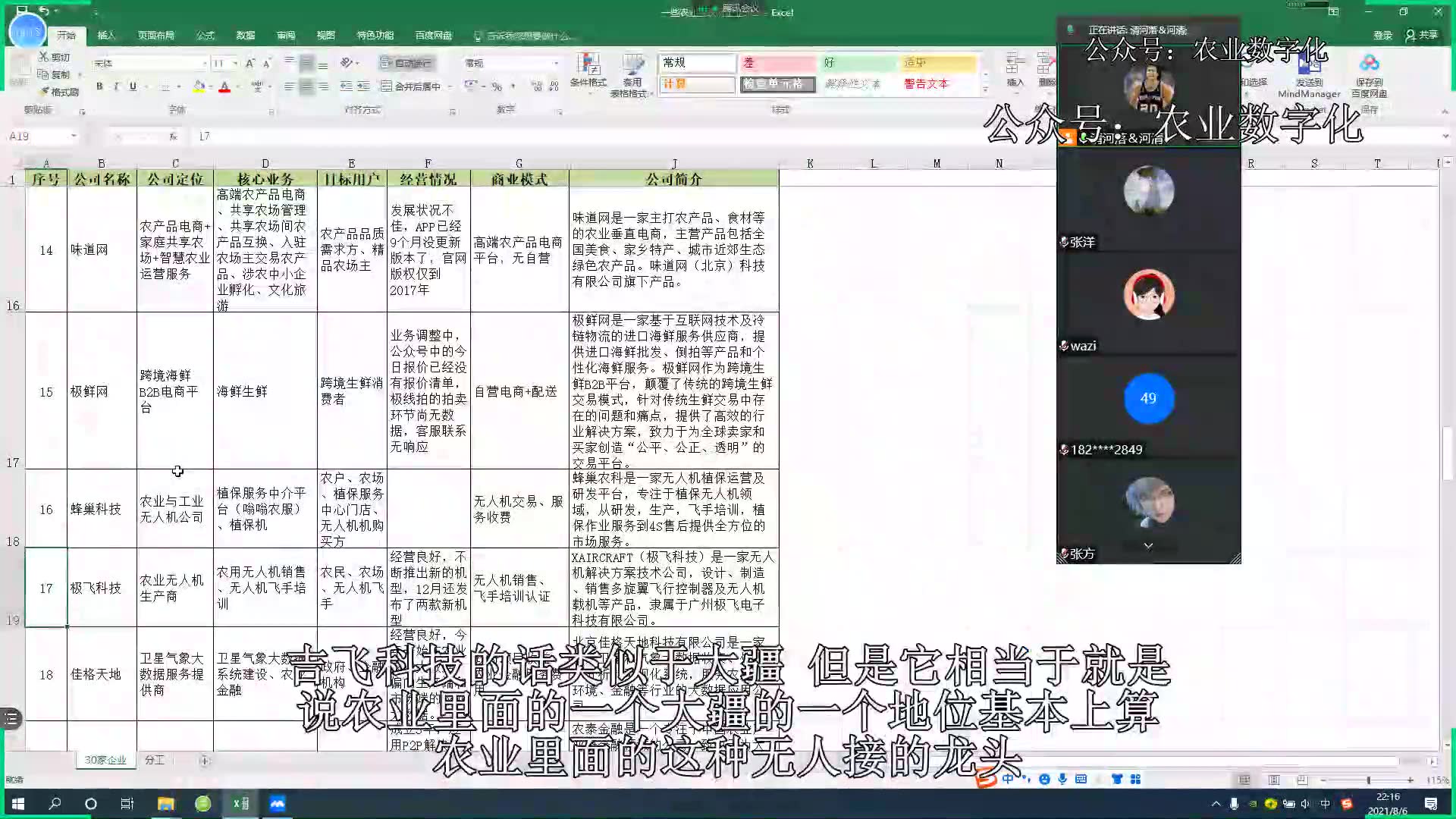Screen dimensions: 1456x819
Task: Open the Name Box dropdown arrow
Action: click(74, 136)
